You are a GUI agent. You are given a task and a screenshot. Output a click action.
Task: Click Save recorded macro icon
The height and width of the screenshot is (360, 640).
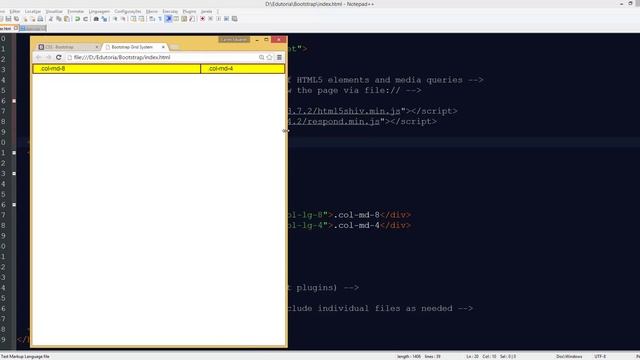pyautogui.click(x=235, y=19)
